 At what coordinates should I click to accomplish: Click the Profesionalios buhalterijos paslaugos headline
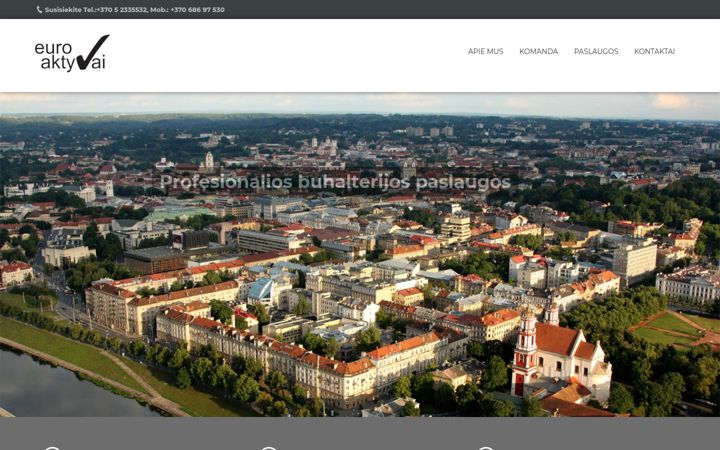(335, 182)
